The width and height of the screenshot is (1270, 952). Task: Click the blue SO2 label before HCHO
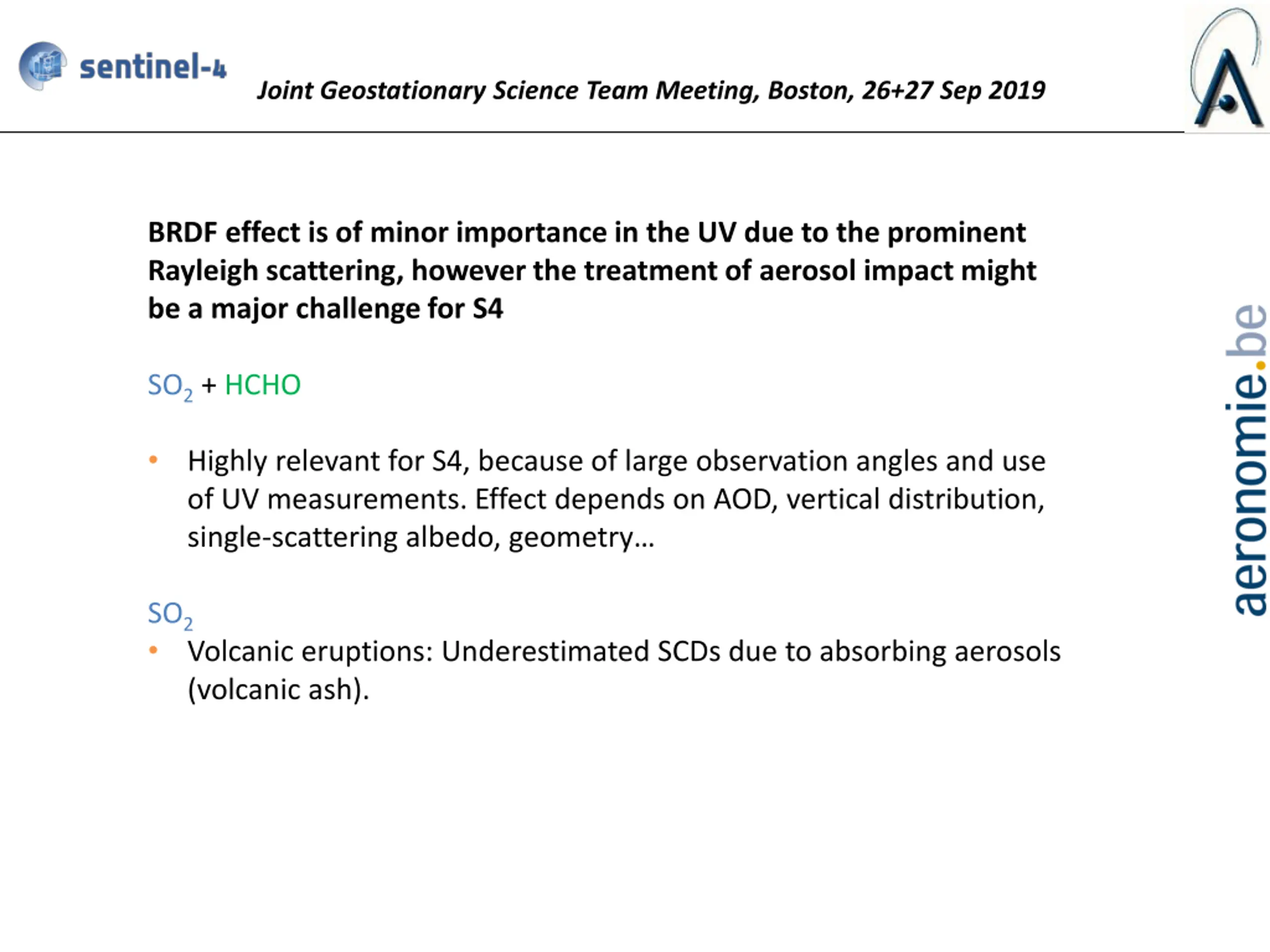click(x=170, y=386)
